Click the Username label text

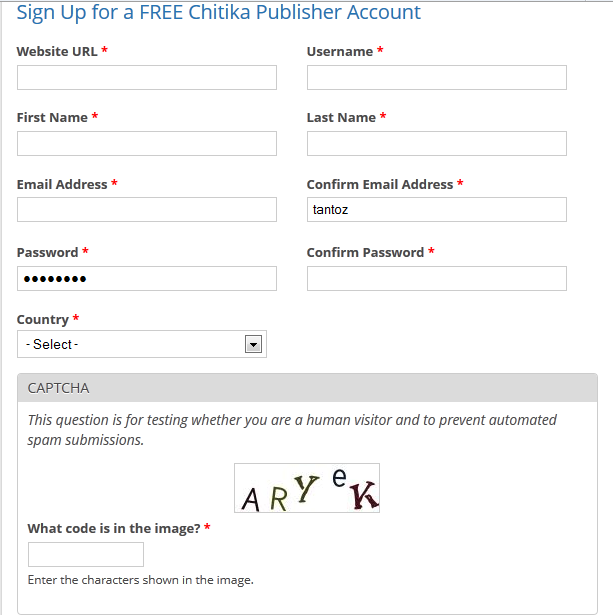(339, 51)
